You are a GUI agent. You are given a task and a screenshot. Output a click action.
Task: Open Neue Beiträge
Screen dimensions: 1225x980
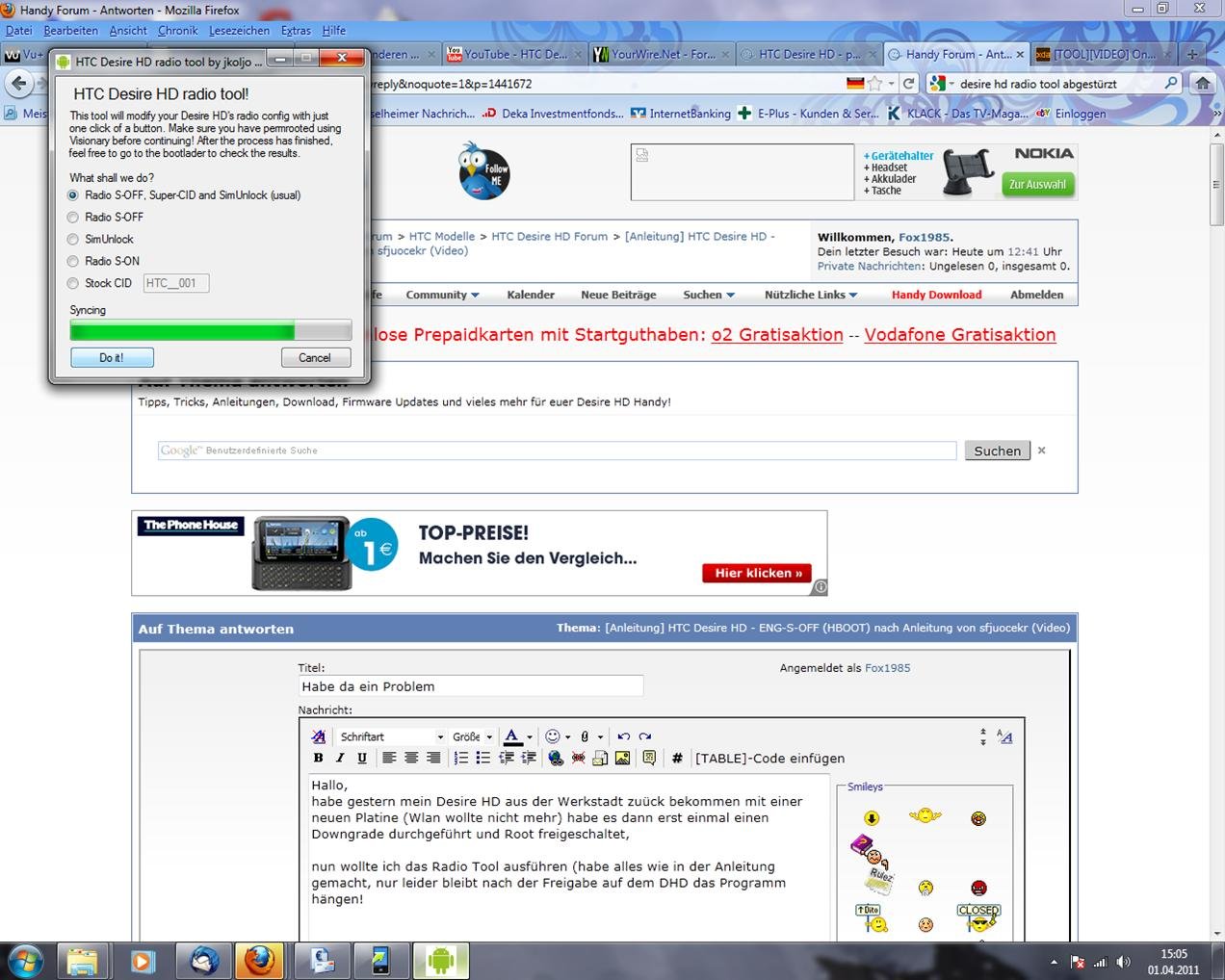tap(618, 295)
